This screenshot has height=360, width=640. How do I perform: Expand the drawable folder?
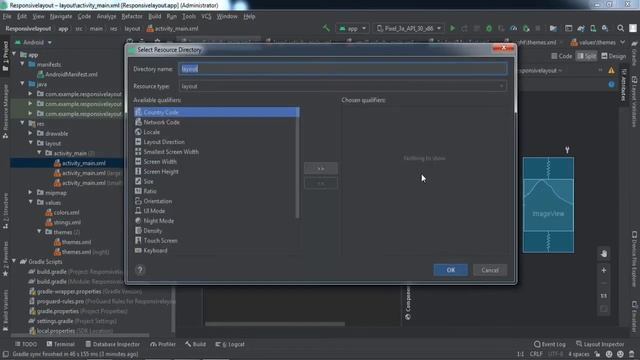[30, 133]
